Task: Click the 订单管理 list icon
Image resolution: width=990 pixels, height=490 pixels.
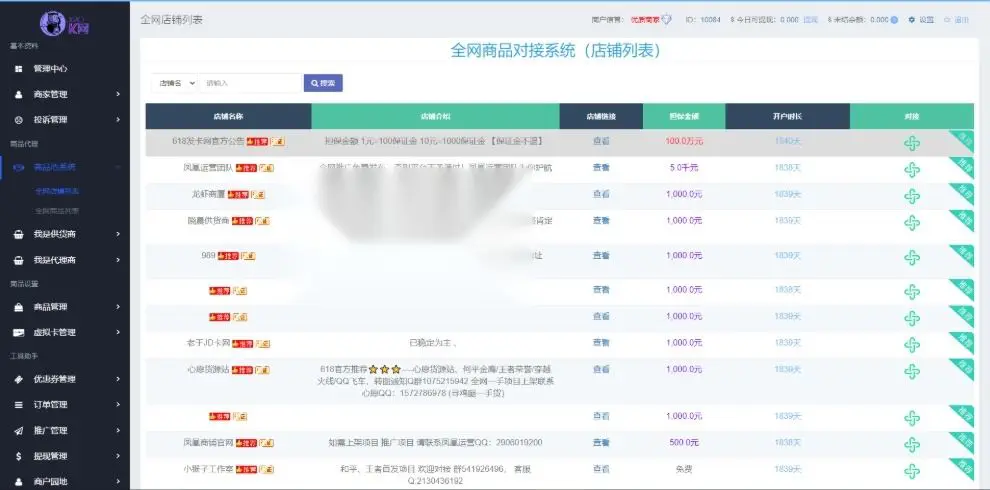Action: (x=18, y=405)
